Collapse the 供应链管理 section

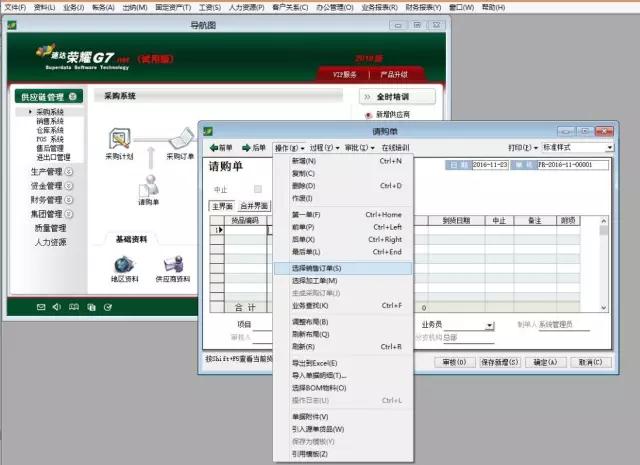point(73,96)
